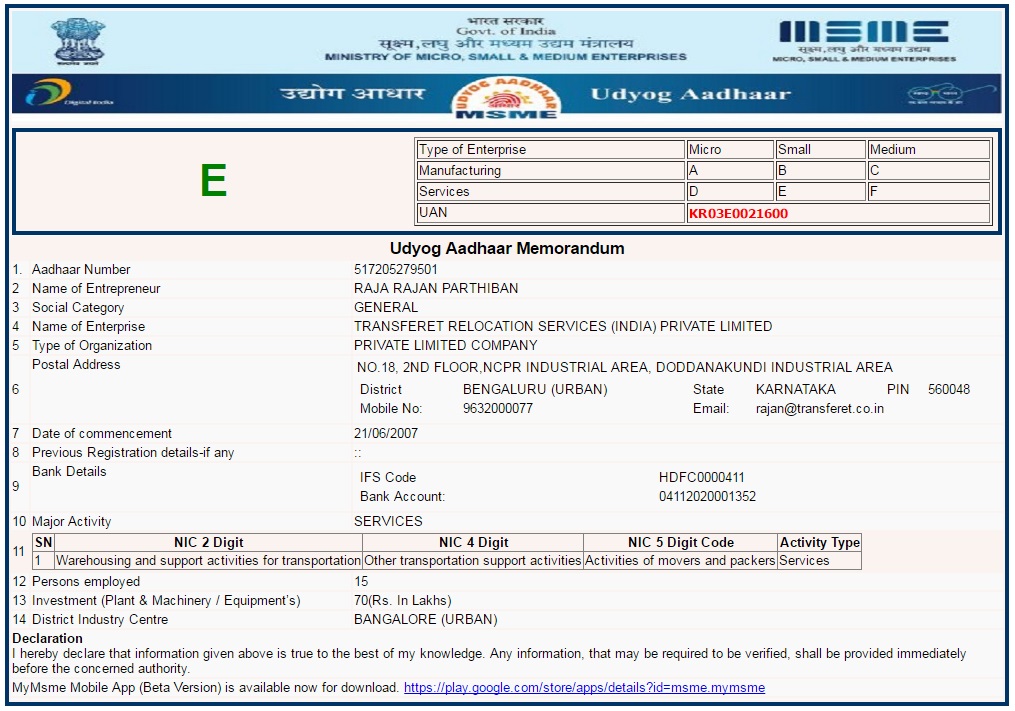This screenshot has width=1015, height=711.
Task: Click IFS code HDFC0000411
Action: point(702,477)
